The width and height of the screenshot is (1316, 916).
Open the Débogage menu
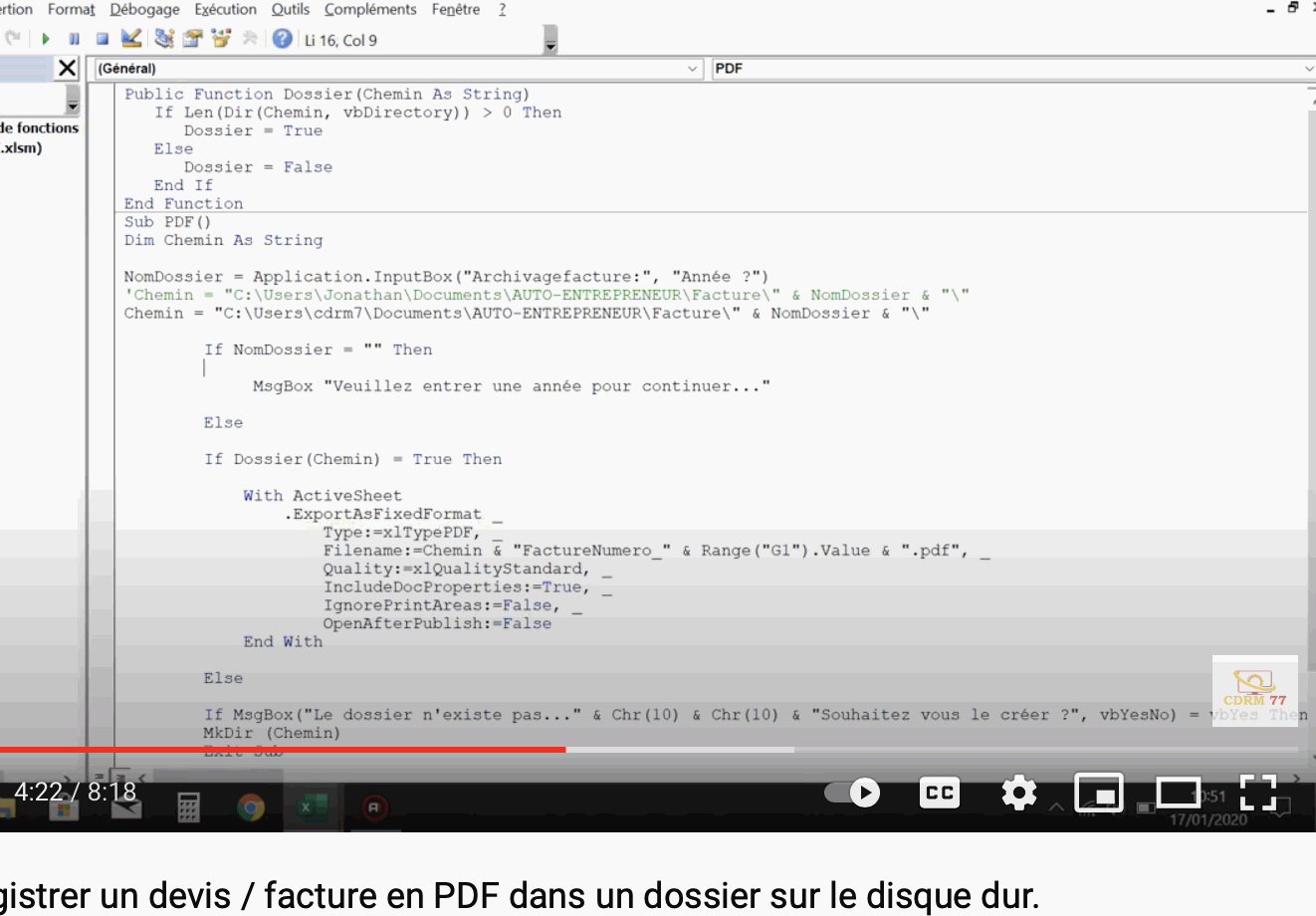pyautogui.click(x=145, y=9)
